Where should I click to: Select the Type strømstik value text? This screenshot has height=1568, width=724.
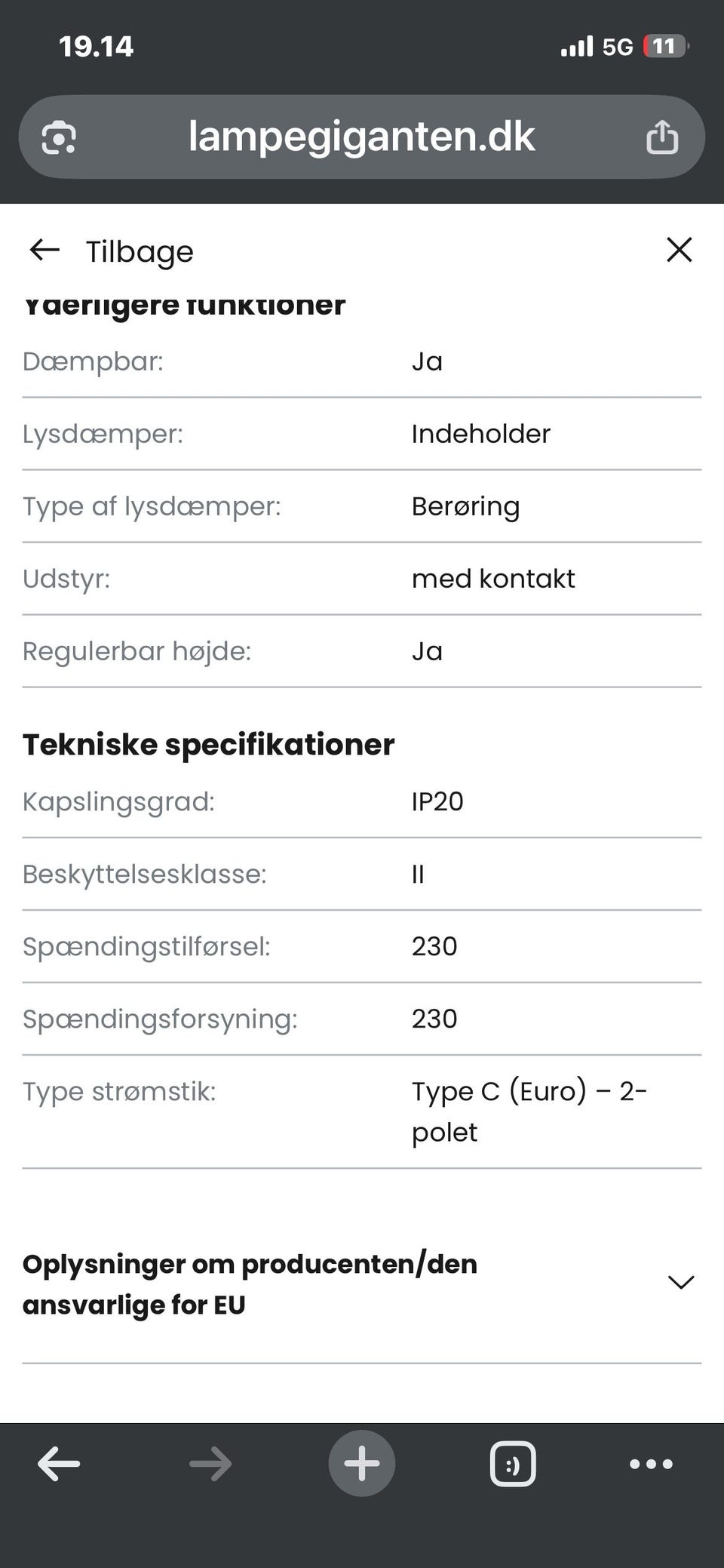point(529,1111)
